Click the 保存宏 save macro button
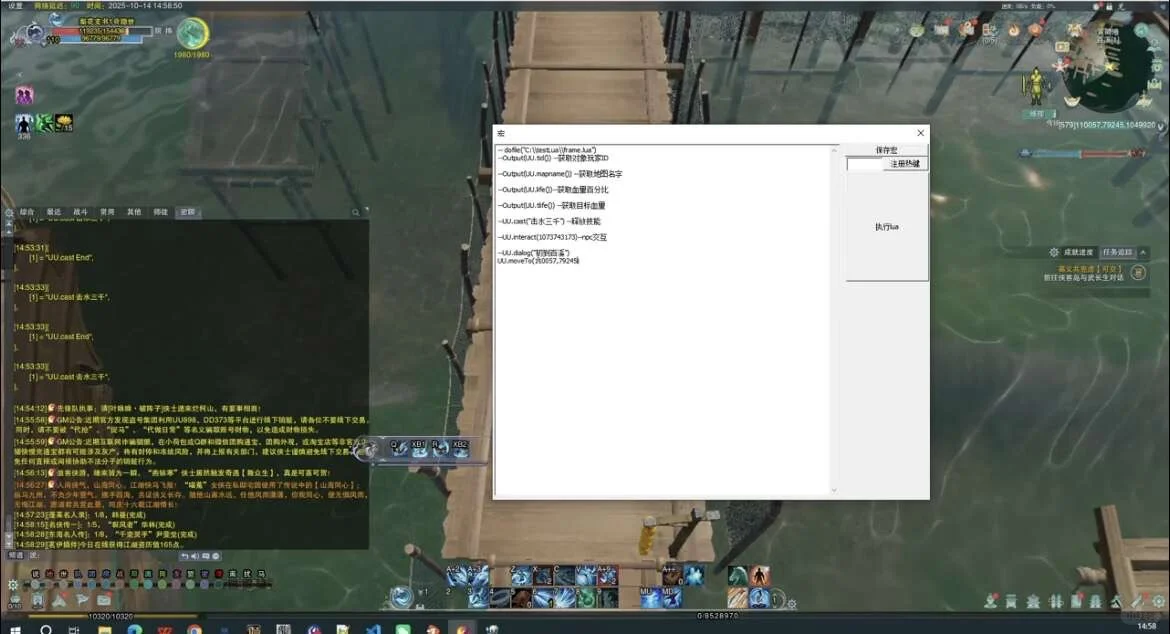This screenshot has width=1170, height=634. click(886, 150)
